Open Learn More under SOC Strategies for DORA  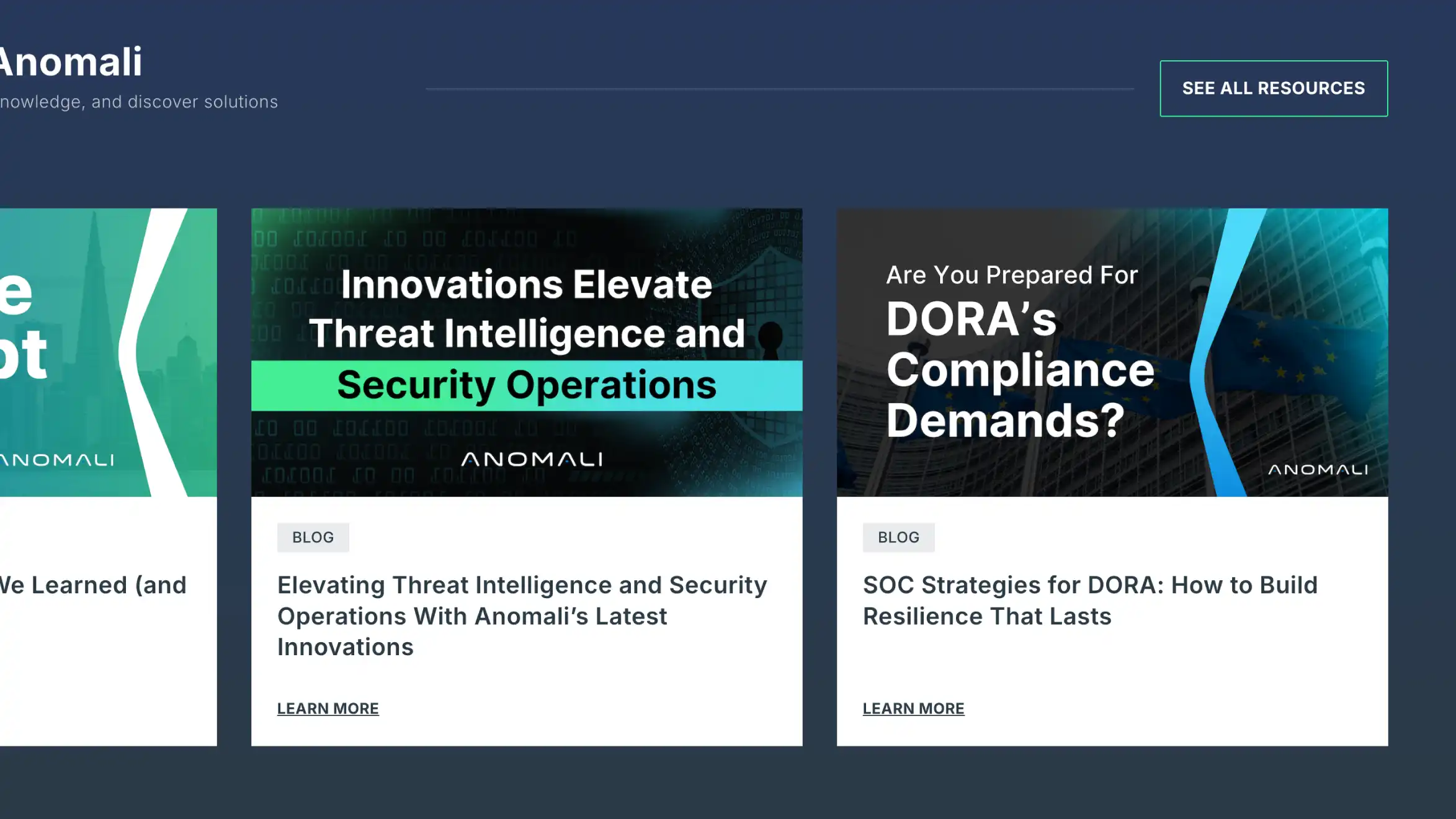click(913, 708)
